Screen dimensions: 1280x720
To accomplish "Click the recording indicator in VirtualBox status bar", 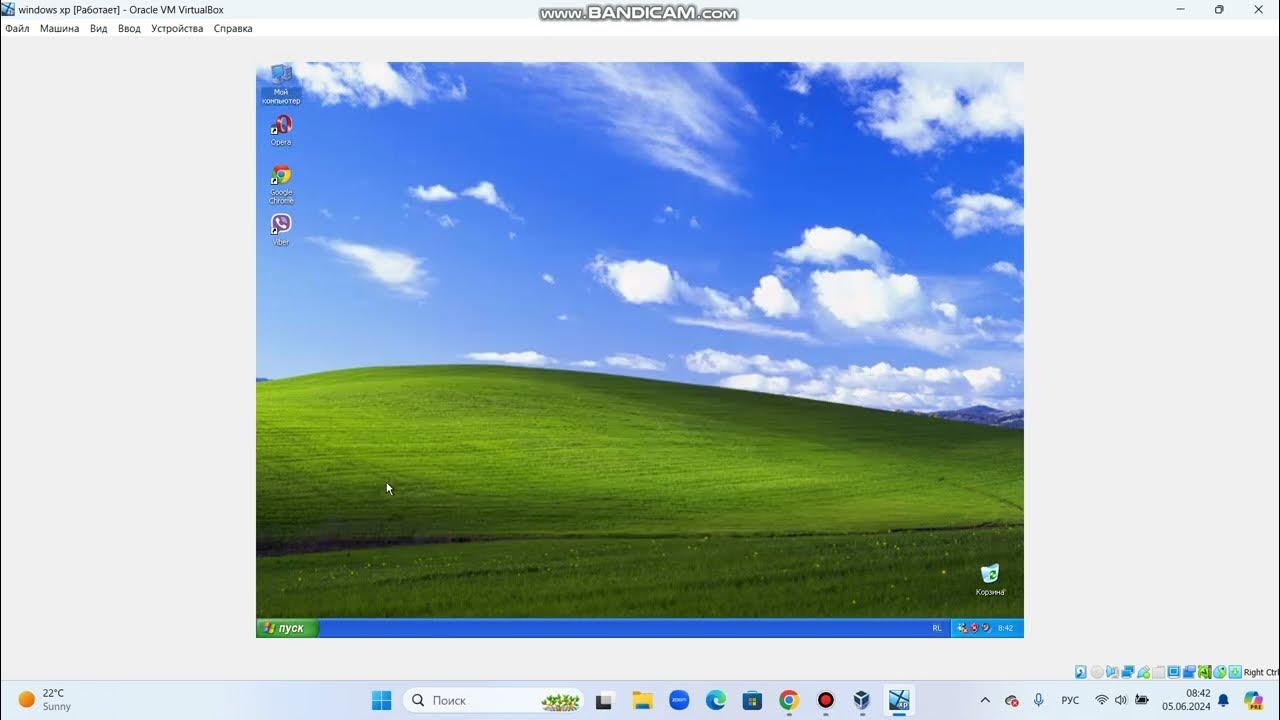I will click(x=1189, y=672).
